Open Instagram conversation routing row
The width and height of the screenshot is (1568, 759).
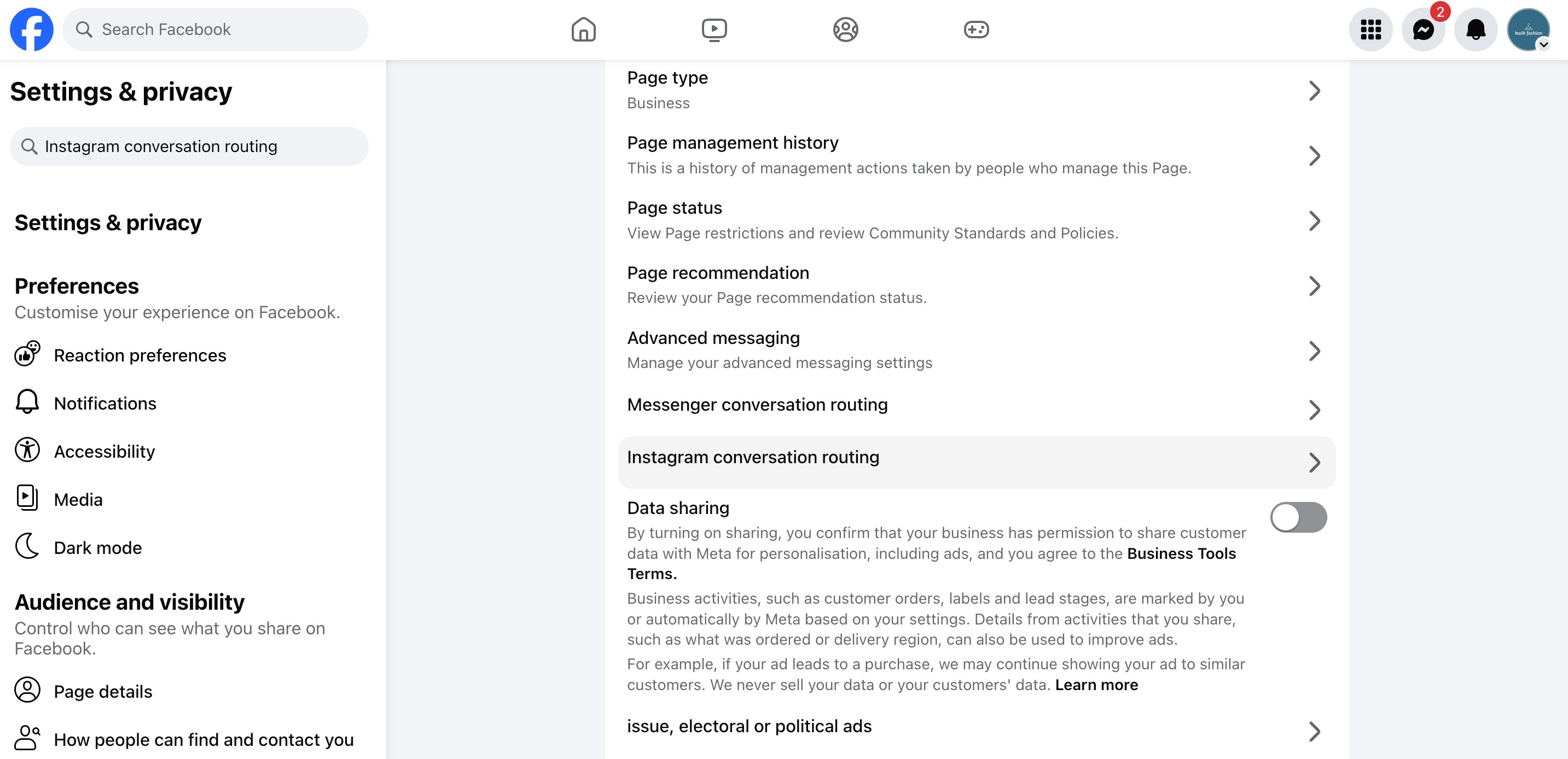coord(977,462)
